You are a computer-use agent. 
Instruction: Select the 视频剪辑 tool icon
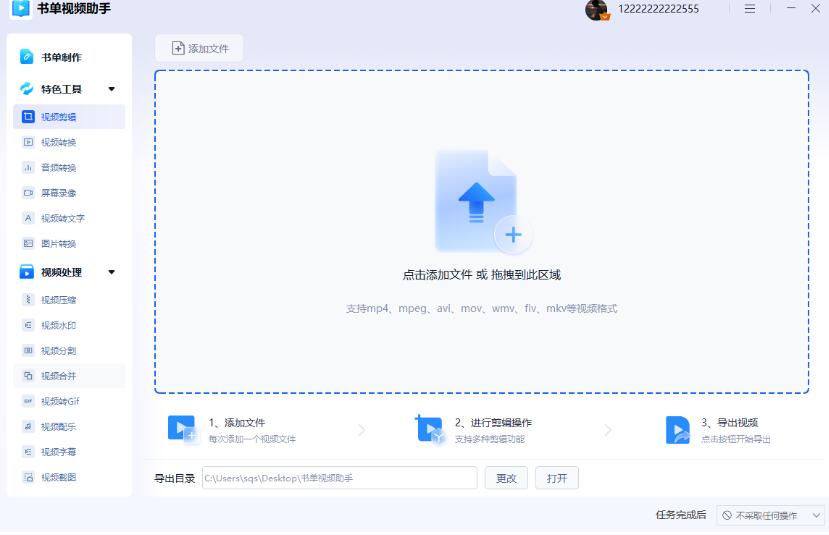(28, 116)
